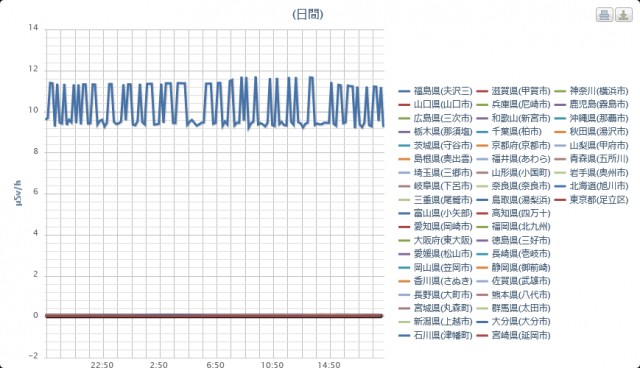Image resolution: width=640 pixels, height=368 pixels.
Task: Toggle 大阪府(東大阪) legend entry
Action: tap(436, 240)
